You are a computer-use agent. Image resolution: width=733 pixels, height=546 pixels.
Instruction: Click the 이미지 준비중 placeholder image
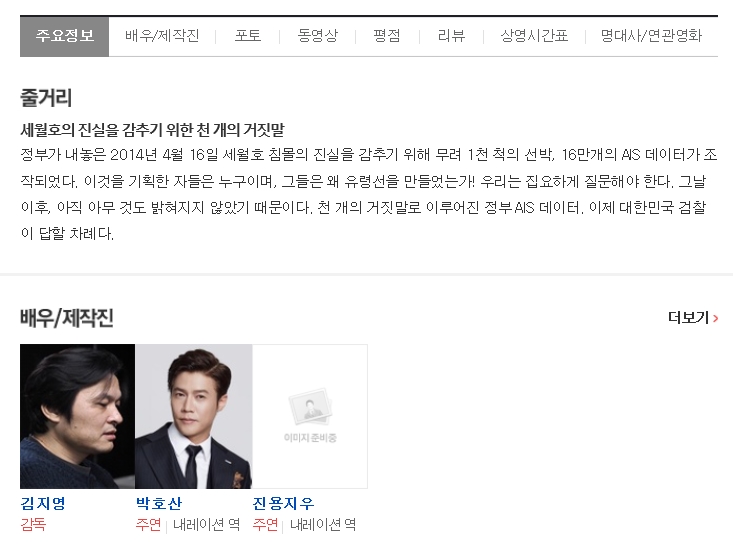pos(310,417)
